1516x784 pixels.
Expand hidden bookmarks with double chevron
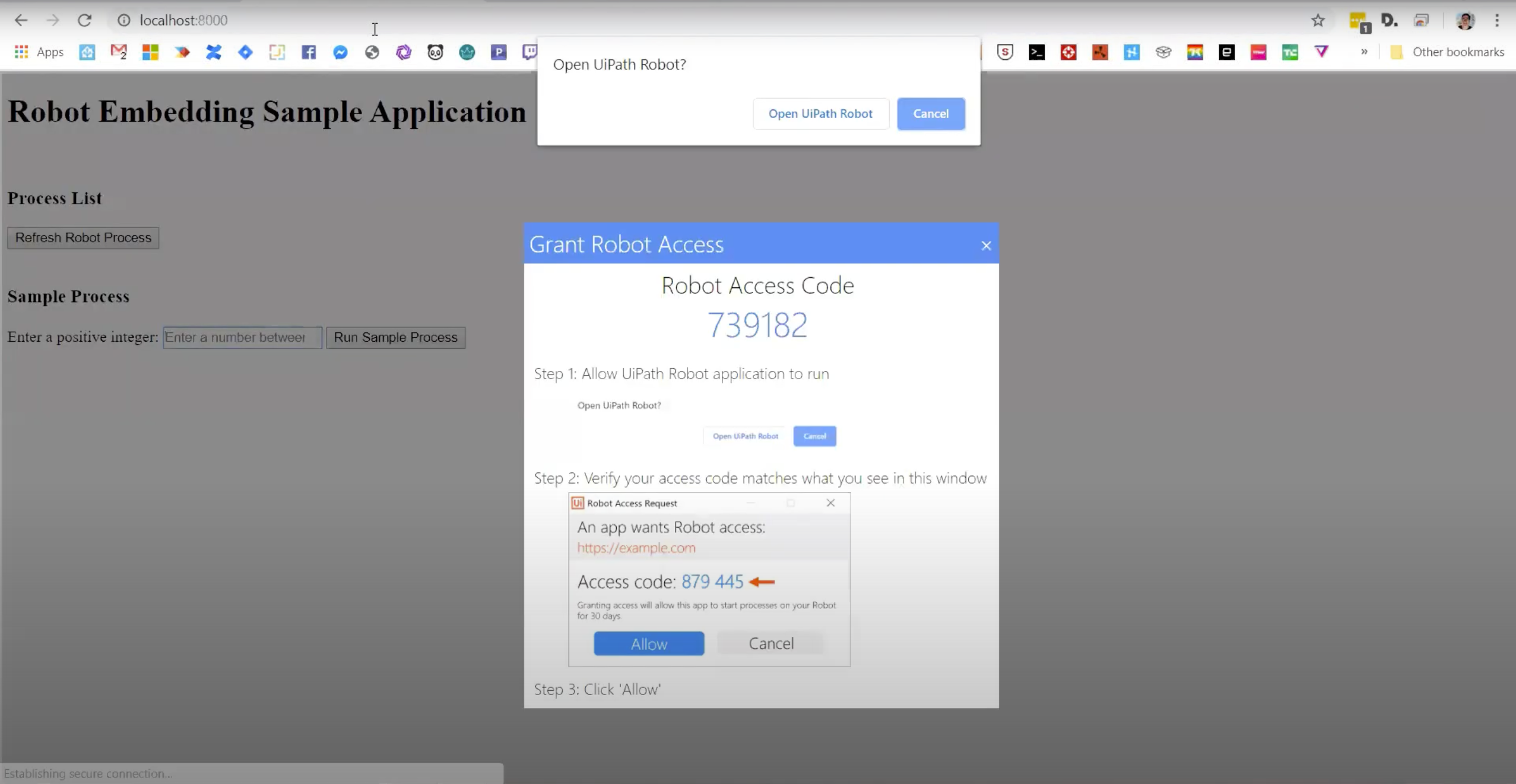click(1364, 52)
